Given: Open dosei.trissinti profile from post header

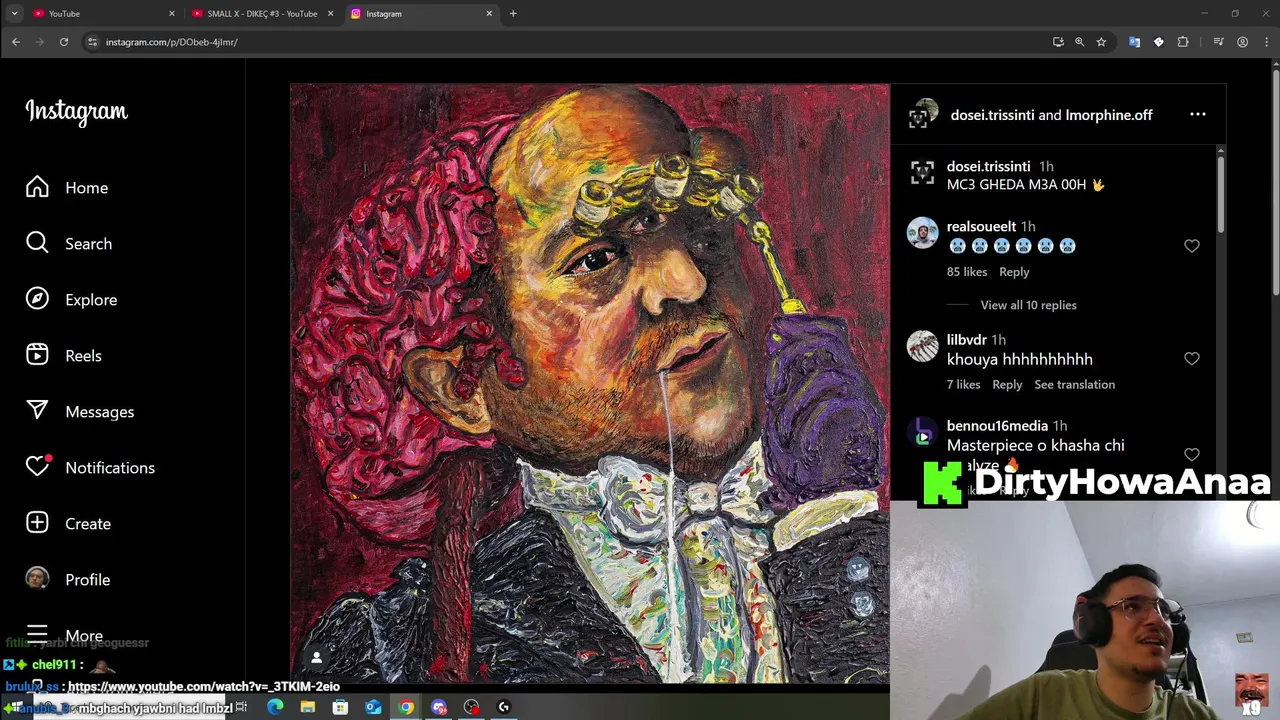Looking at the screenshot, I should (992, 115).
